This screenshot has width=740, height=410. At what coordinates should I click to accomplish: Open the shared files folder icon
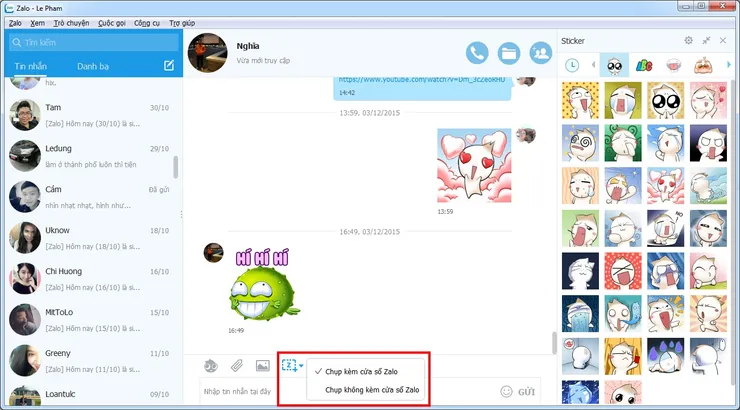[x=509, y=53]
